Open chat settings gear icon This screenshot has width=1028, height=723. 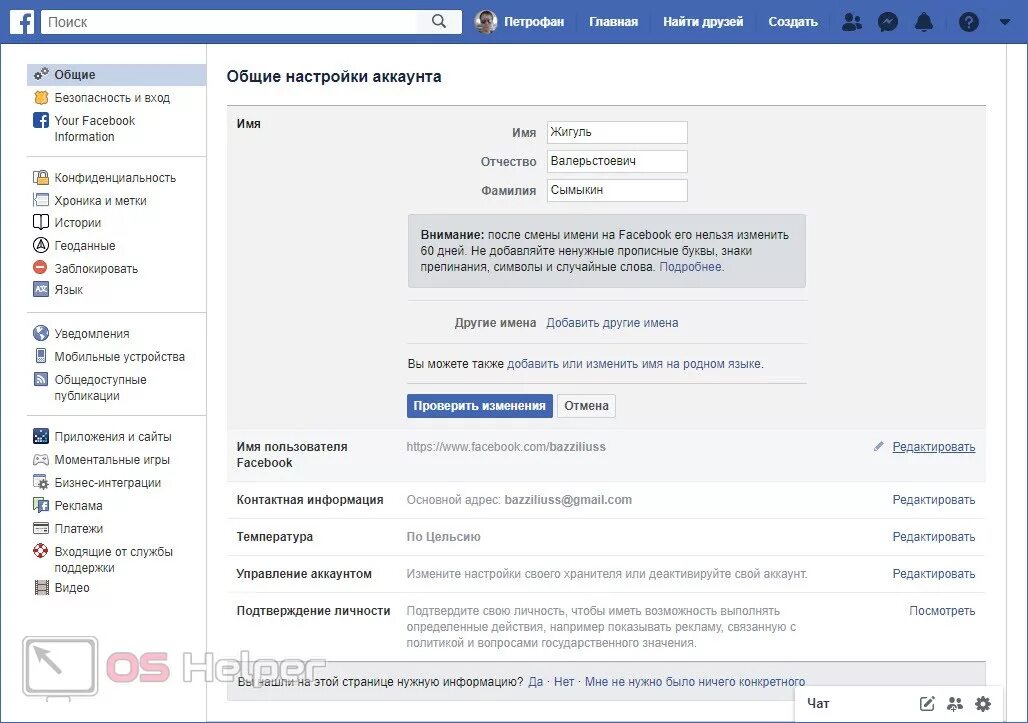(983, 704)
